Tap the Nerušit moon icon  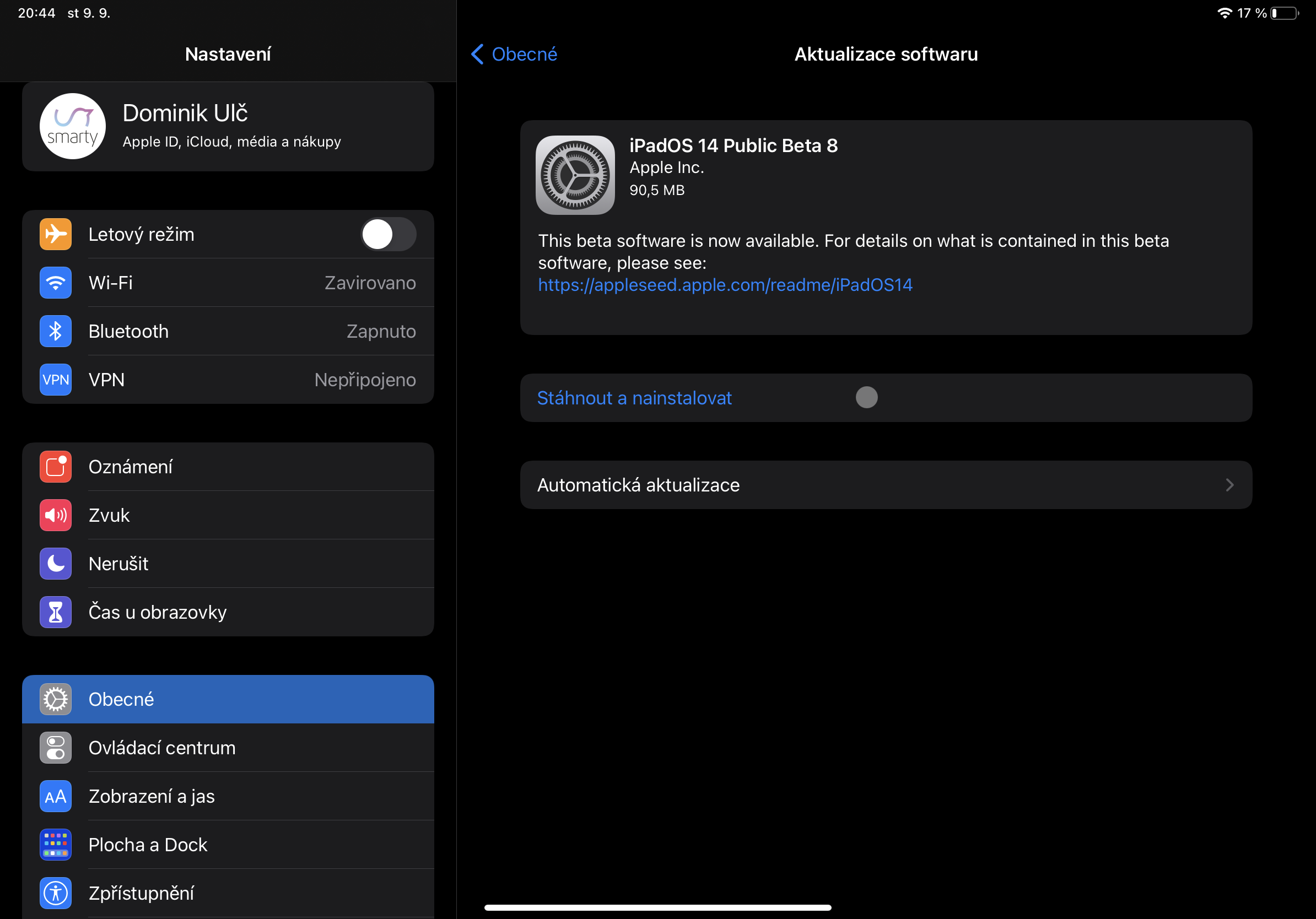coord(56,564)
